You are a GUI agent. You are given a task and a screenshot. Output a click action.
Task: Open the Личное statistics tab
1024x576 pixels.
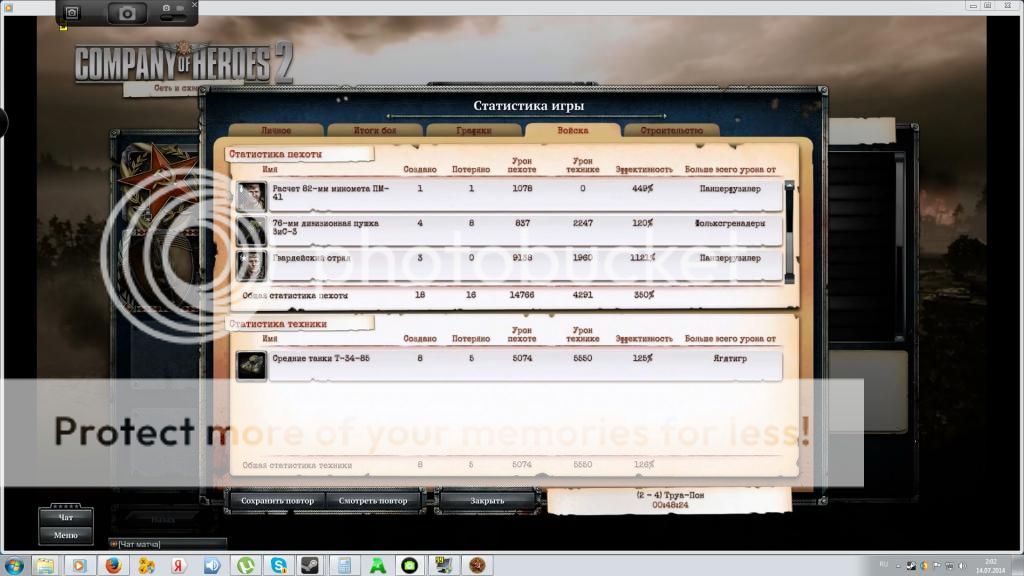tap(276, 130)
